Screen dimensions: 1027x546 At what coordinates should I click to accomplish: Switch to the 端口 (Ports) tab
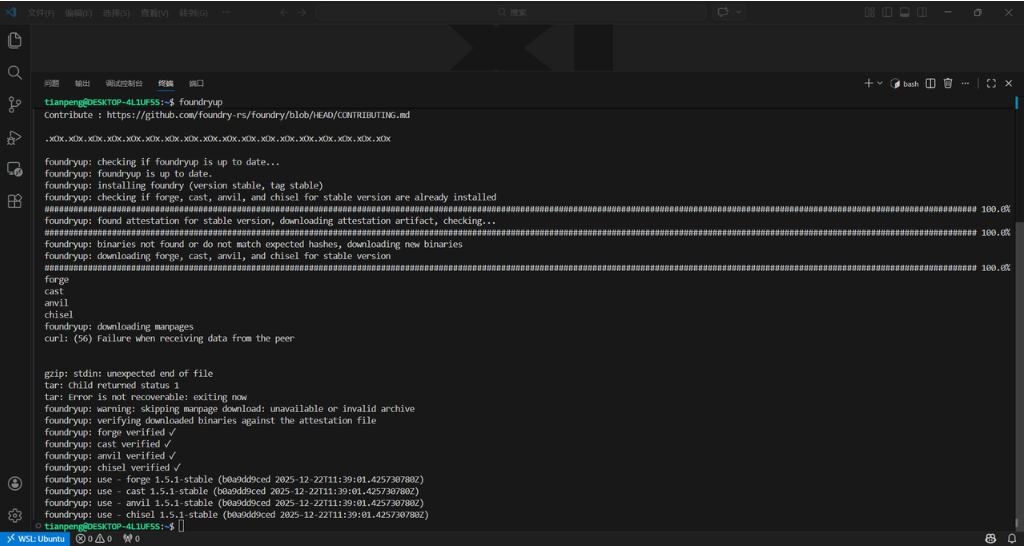[196, 83]
